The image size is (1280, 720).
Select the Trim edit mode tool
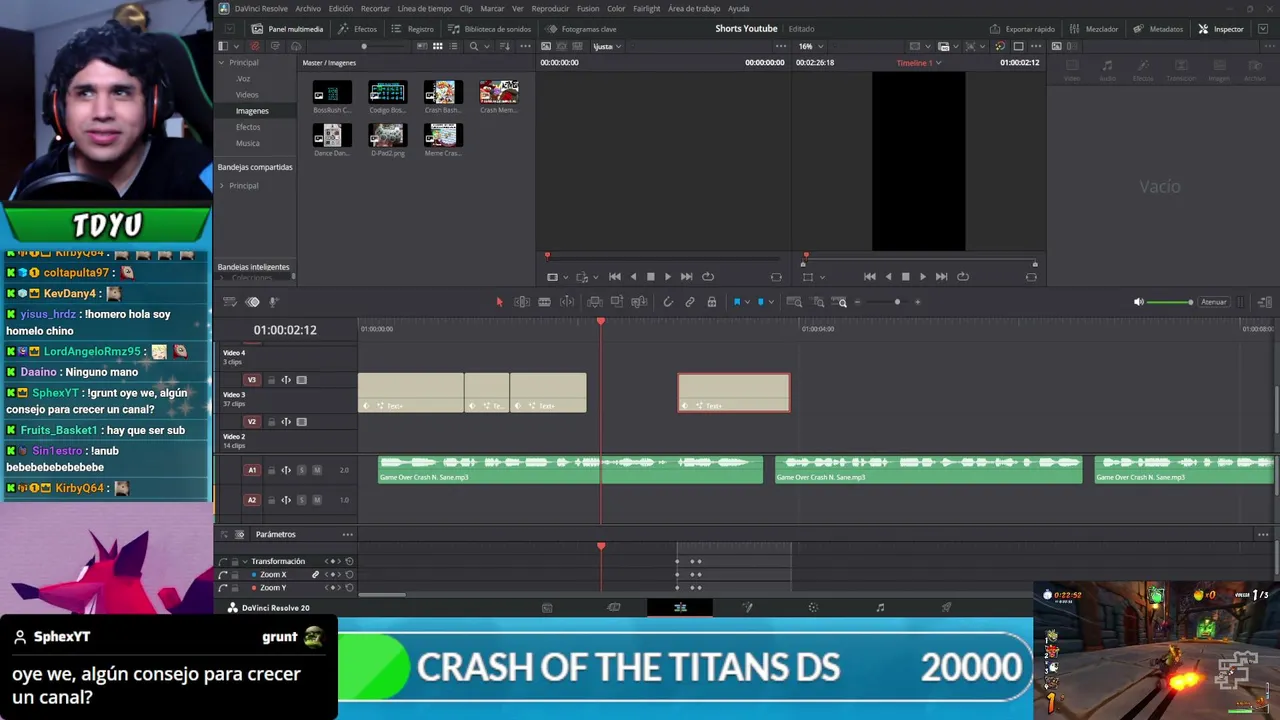tap(522, 302)
